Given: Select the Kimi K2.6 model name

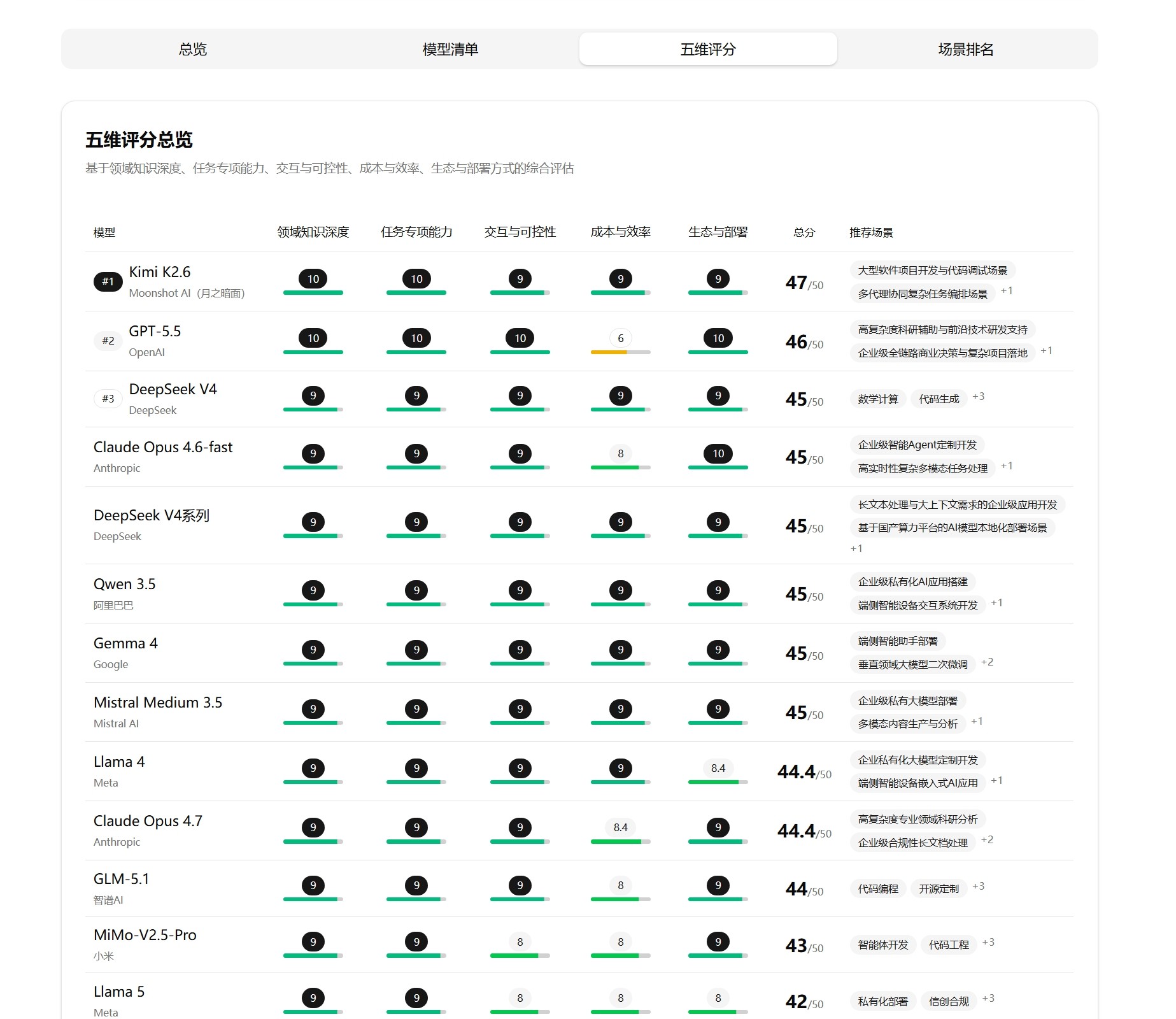Looking at the screenshot, I should (160, 272).
